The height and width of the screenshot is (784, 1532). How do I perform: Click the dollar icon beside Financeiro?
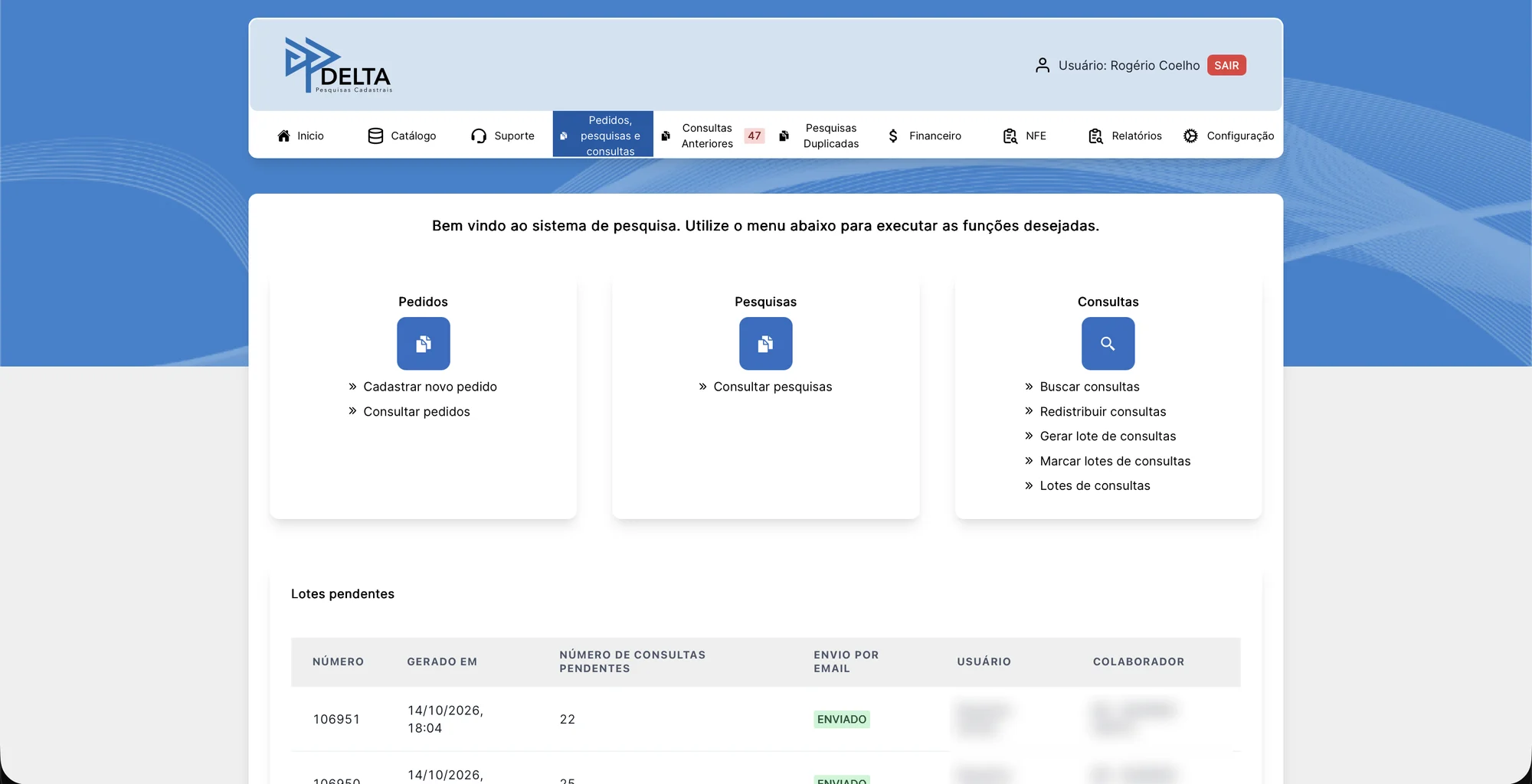(x=893, y=136)
